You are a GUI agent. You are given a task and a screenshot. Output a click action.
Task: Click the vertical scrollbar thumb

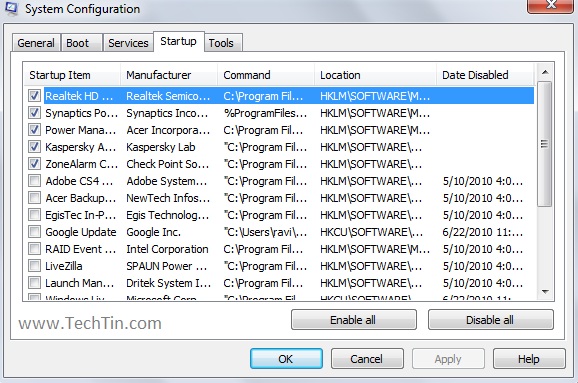(544, 144)
